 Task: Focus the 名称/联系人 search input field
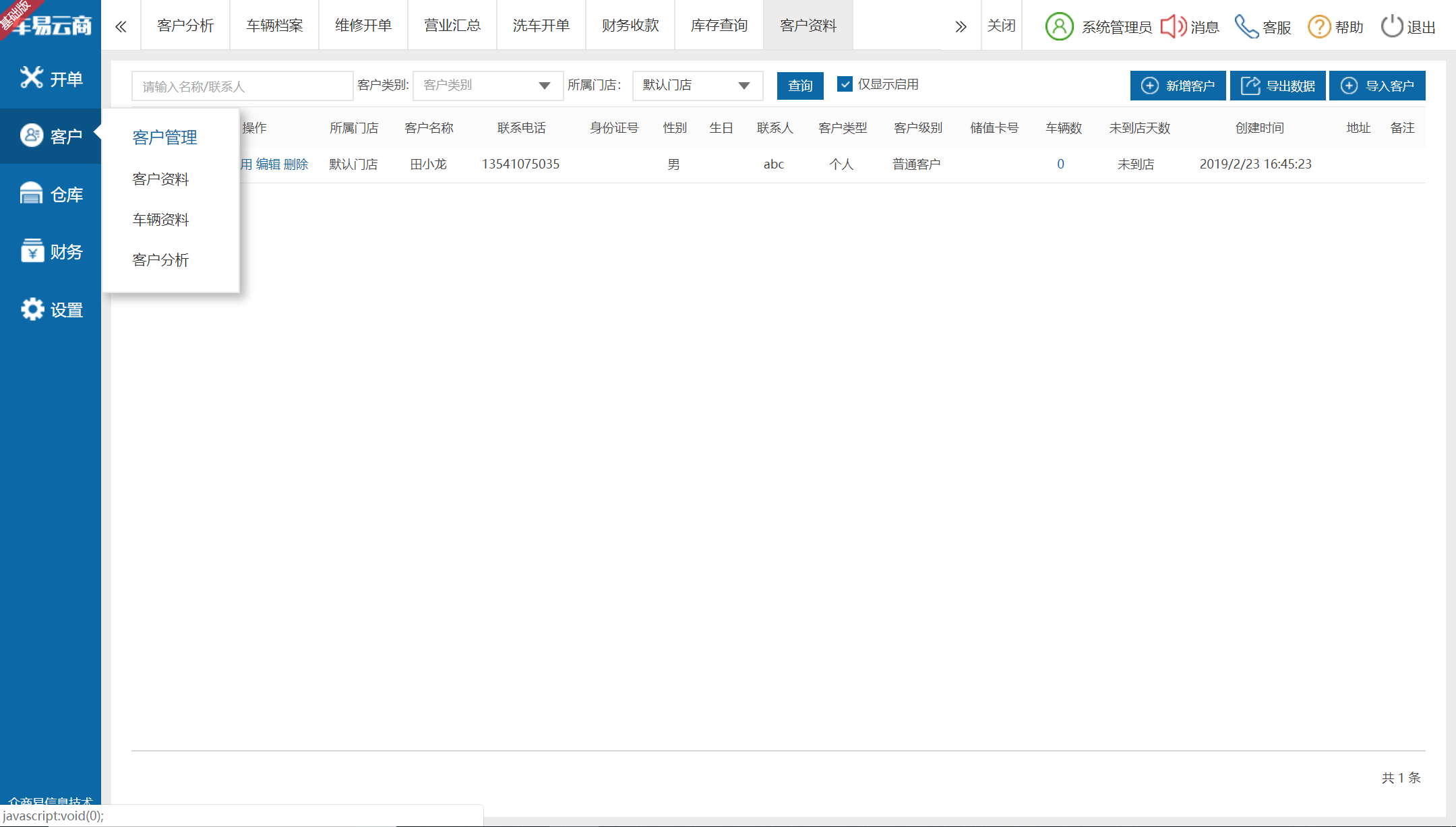(x=242, y=86)
